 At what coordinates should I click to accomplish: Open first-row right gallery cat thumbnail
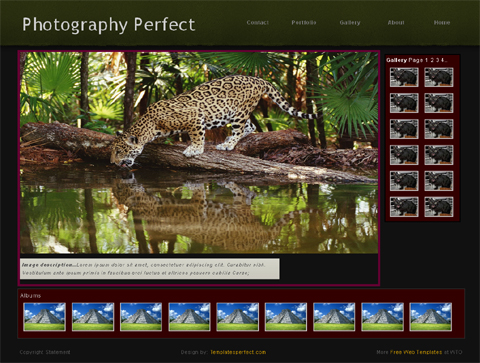(x=439, y=77)
